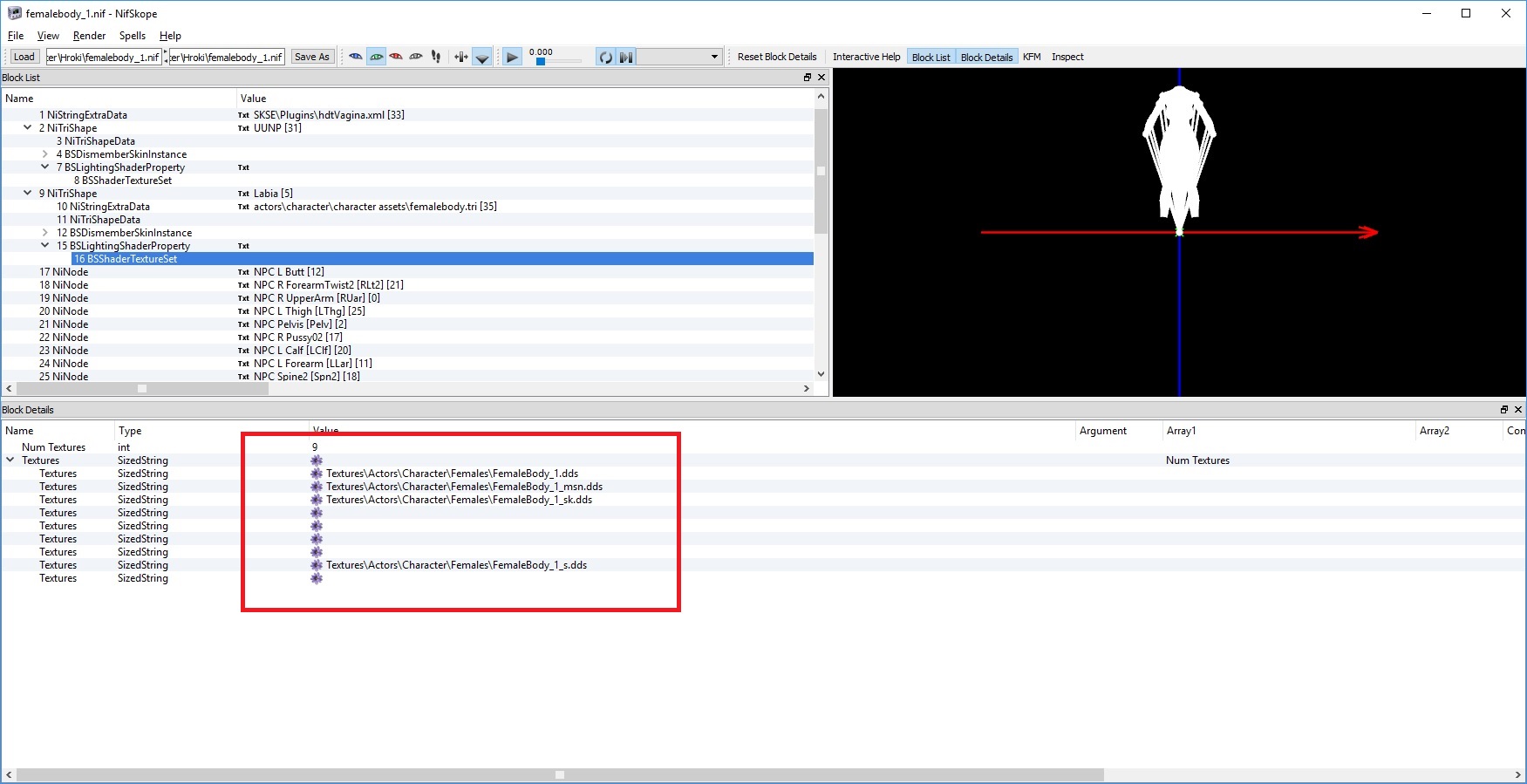Select the 17 NiNode block
This screenshot has width=1527, height=784.
tap(64, 272)
